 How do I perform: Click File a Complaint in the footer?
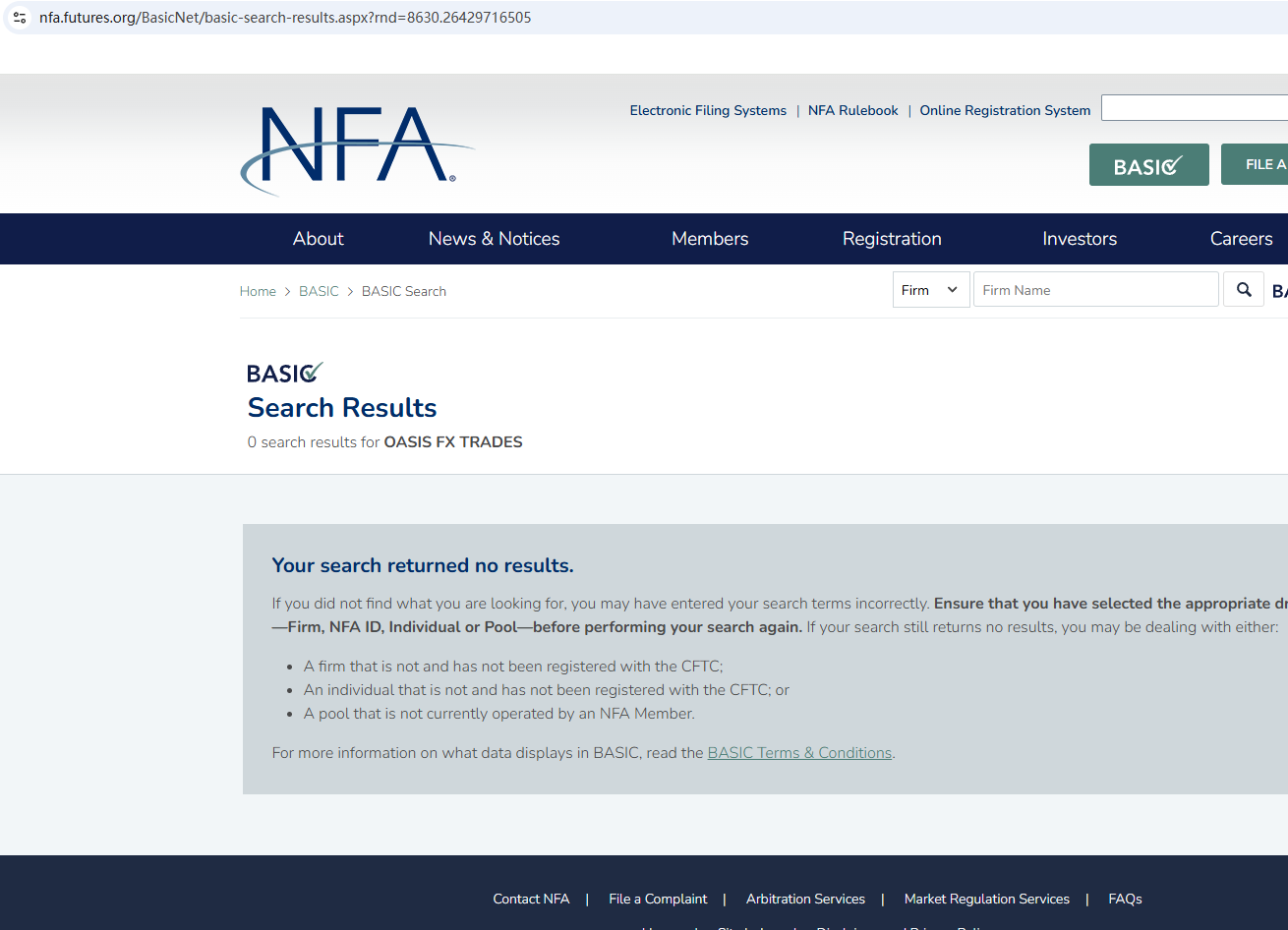click(x=658, y=899)
